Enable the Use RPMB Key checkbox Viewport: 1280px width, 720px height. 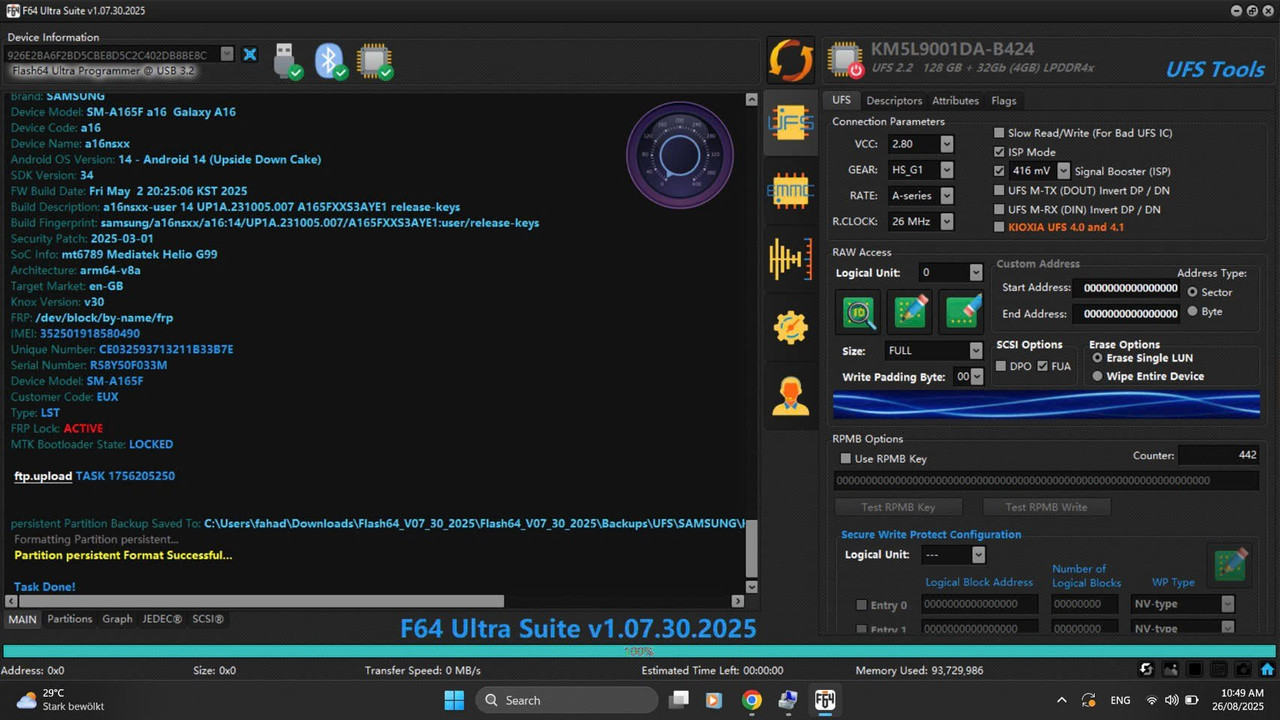click(846, 459)
